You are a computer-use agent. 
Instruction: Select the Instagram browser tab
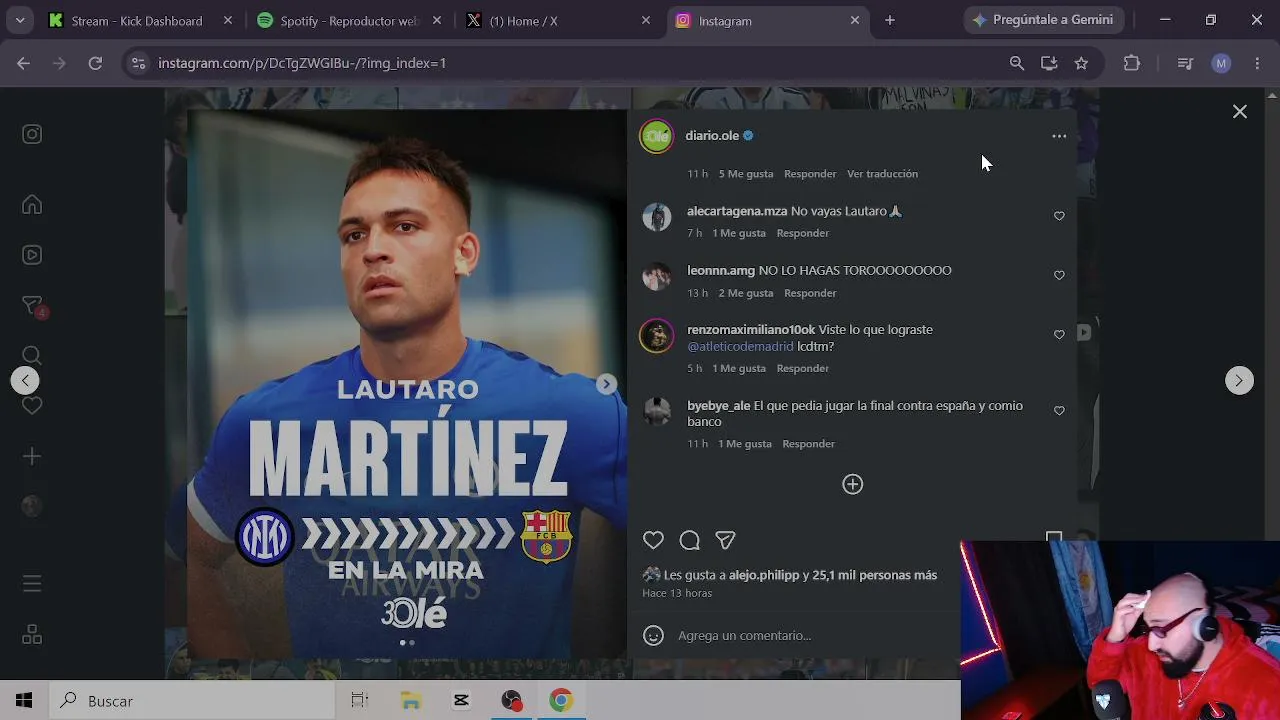[x=767, y=20]
